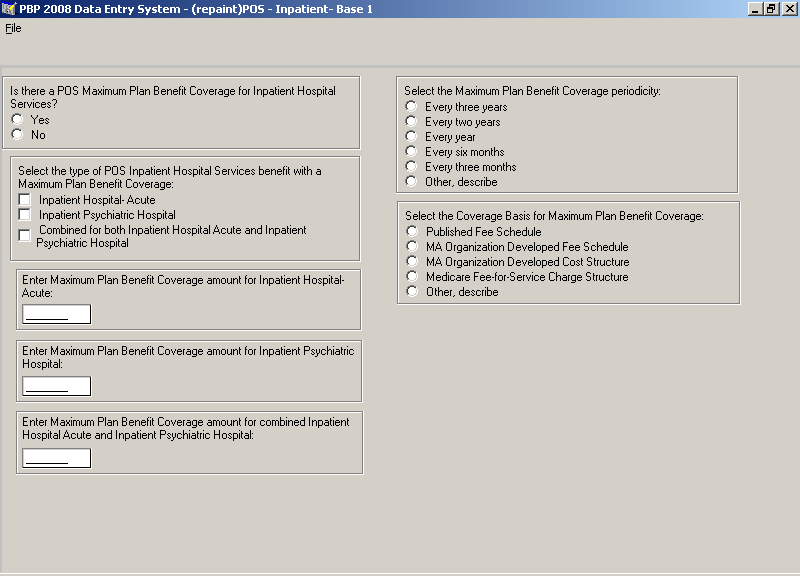
Task: Click the Inpatient Psychiatric Hospital amount field
Action: (x=57, y=386)
